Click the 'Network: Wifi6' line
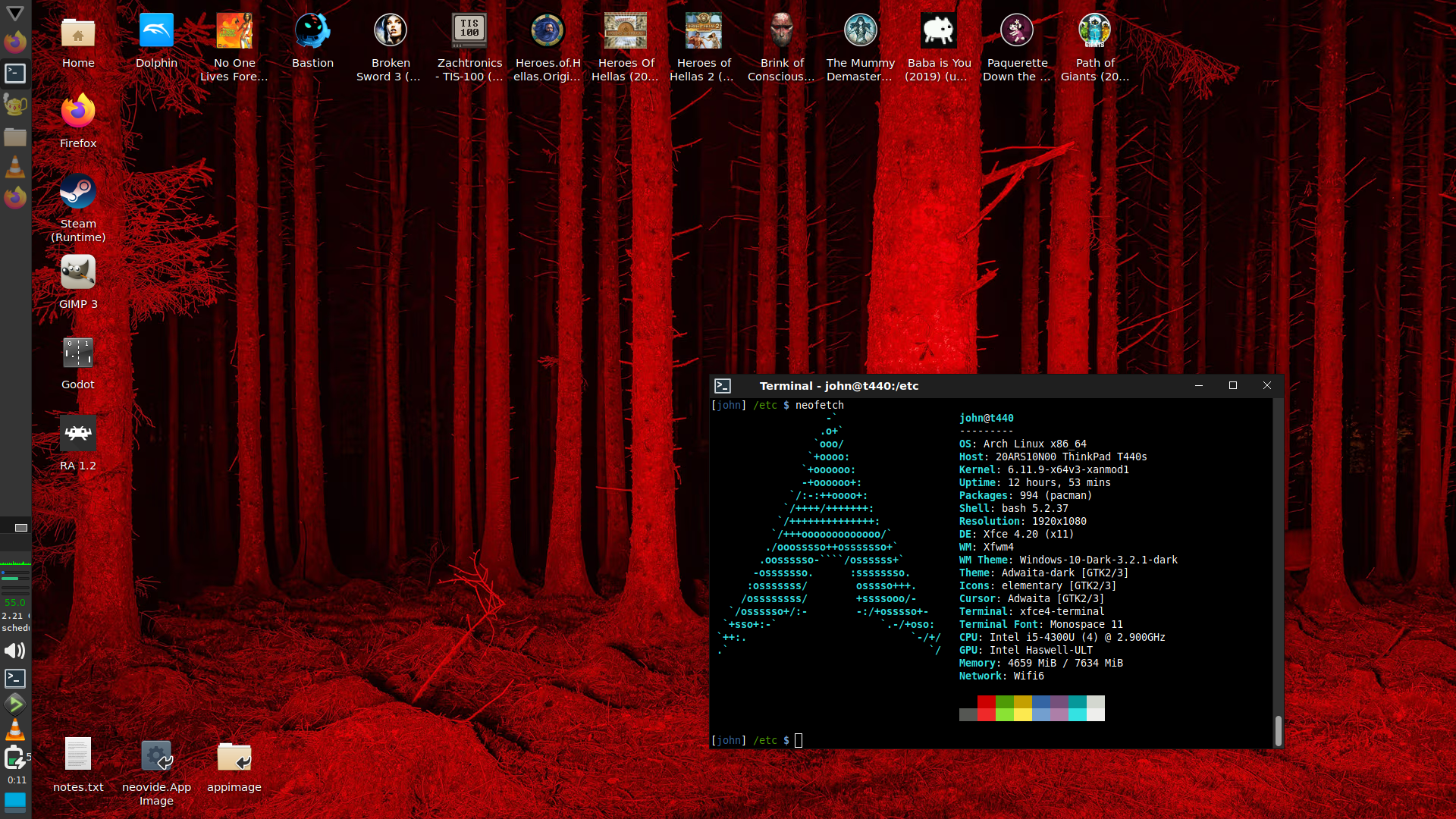Image resolution: width=1456 pixels, height=819 pixels. click(1001, 676)
